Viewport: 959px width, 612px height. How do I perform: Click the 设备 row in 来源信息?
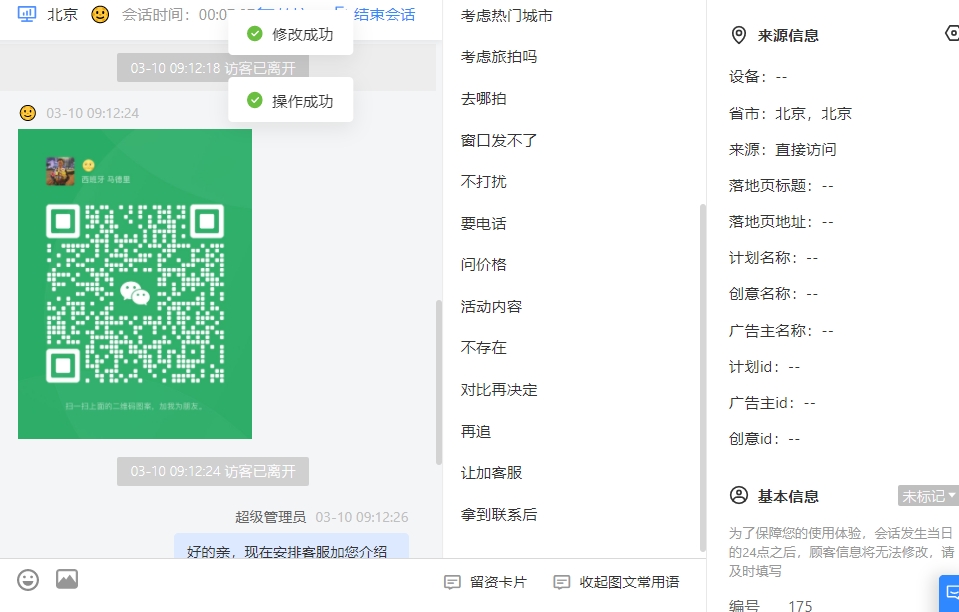(x=758, y=77)
